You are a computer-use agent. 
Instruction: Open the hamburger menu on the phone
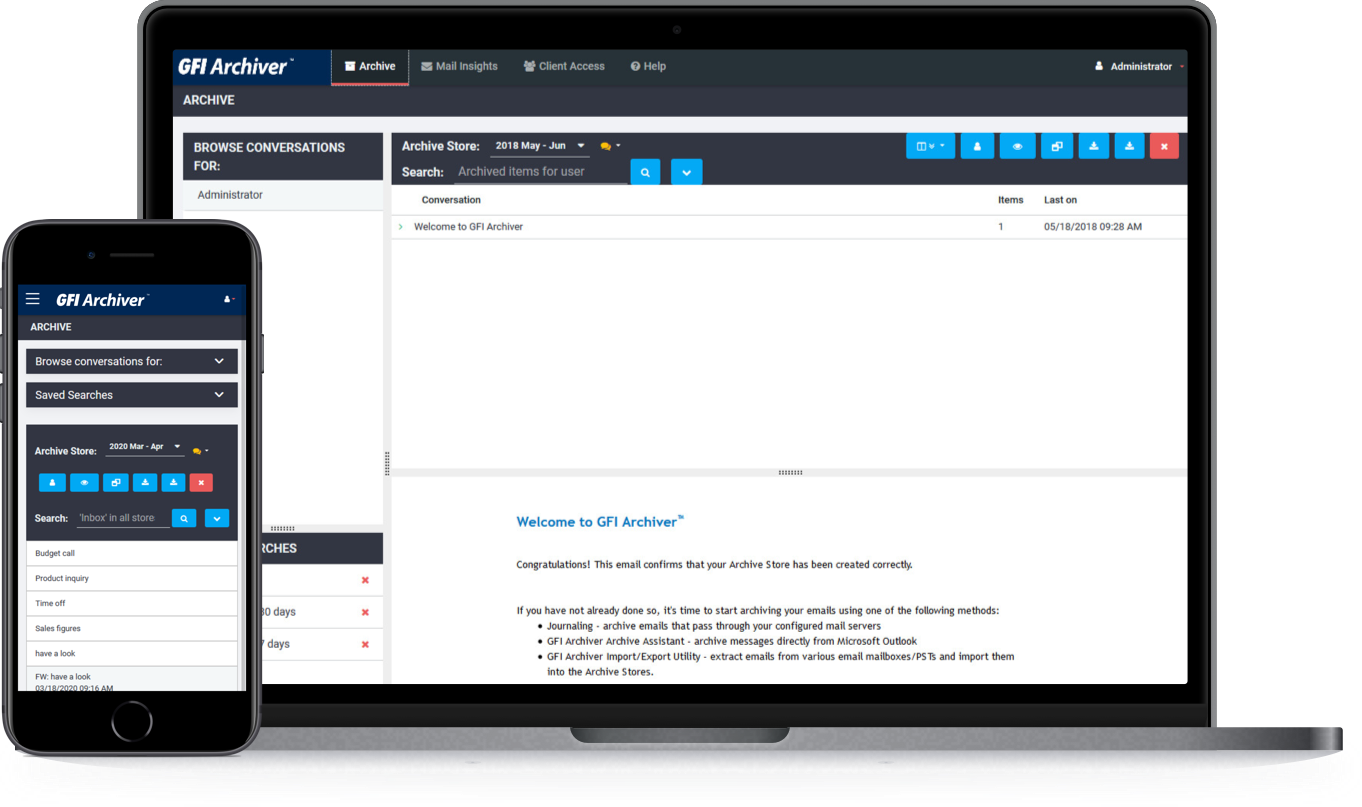(33, 299)
